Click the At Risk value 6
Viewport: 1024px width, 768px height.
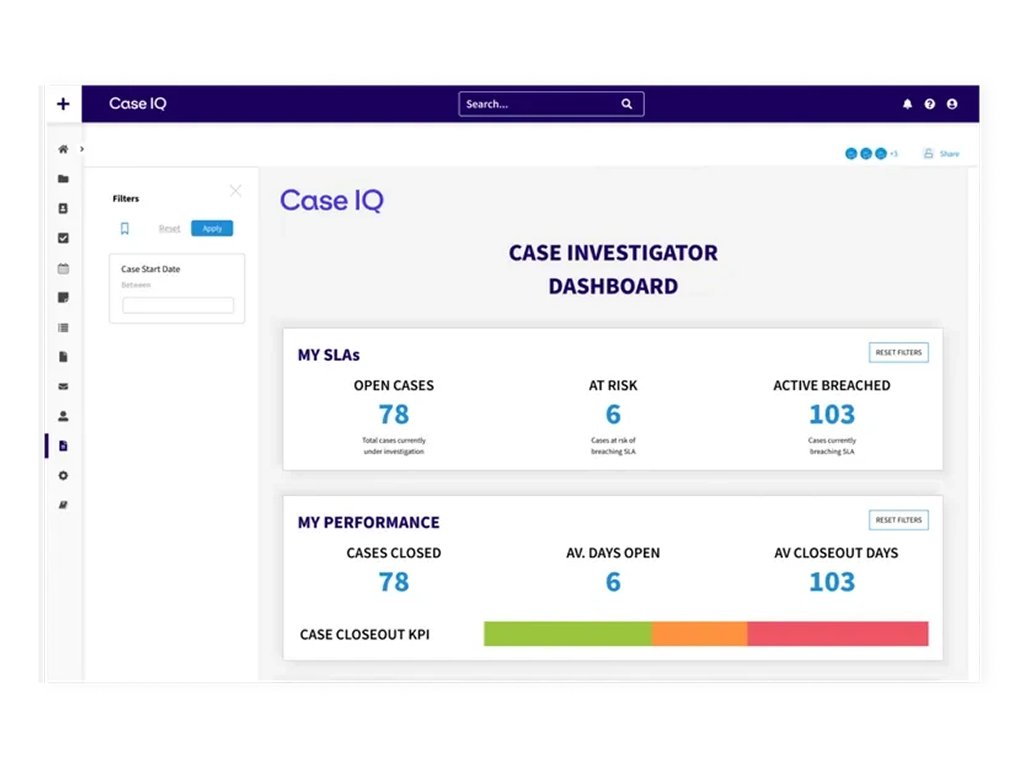(613, 414)
